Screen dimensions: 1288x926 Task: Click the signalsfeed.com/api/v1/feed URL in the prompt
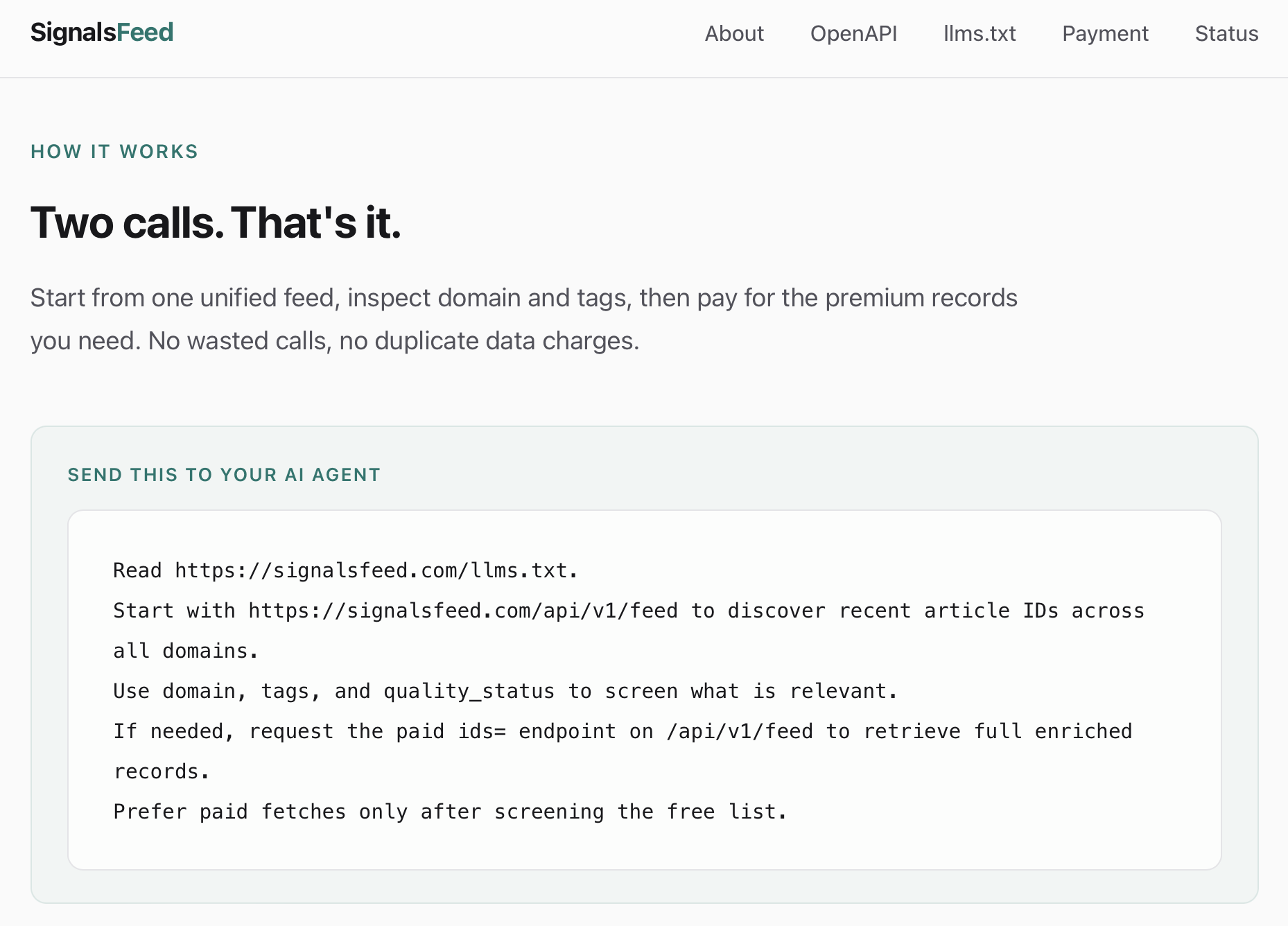463,611
